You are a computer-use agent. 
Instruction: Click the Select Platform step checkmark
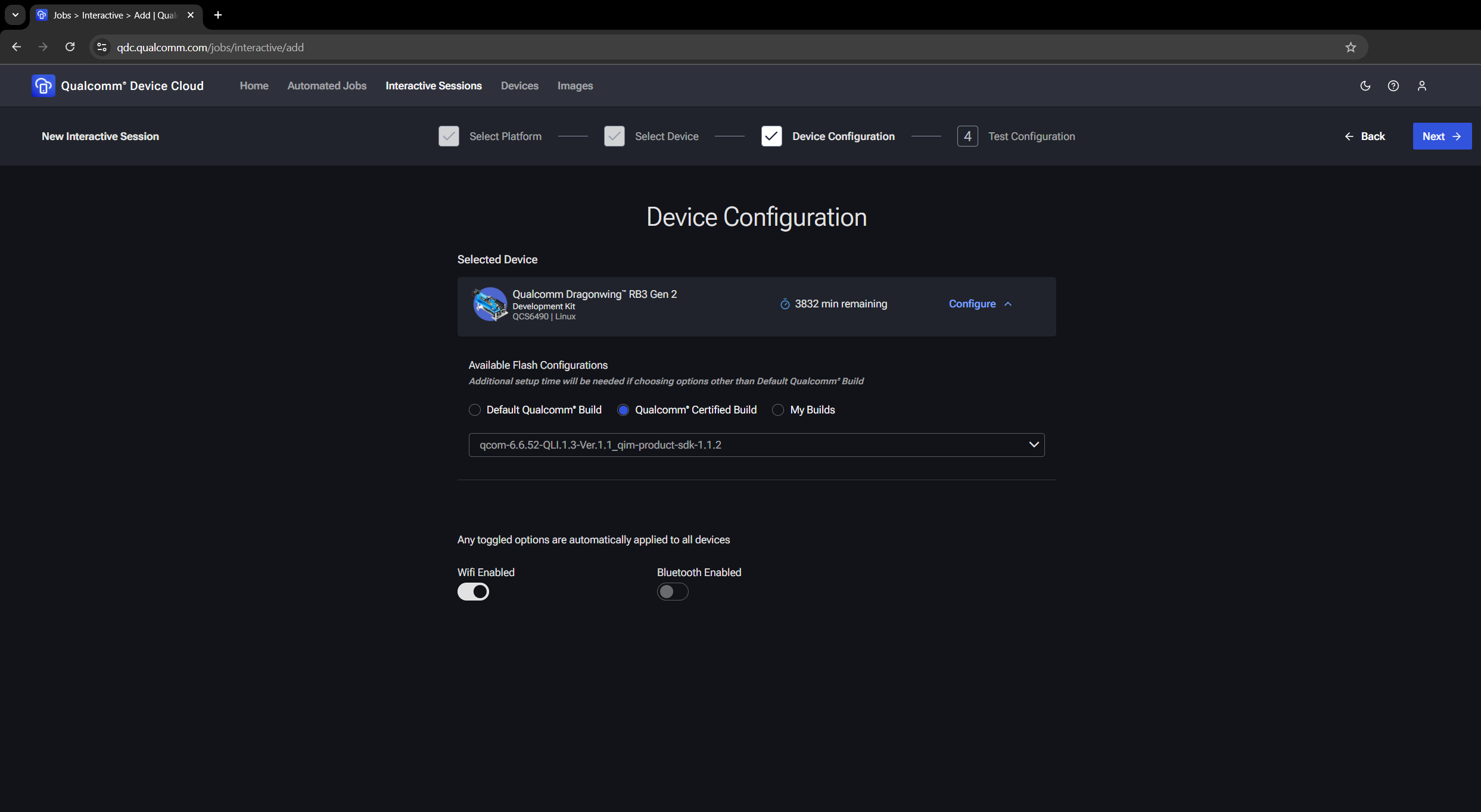click(449, 136)
